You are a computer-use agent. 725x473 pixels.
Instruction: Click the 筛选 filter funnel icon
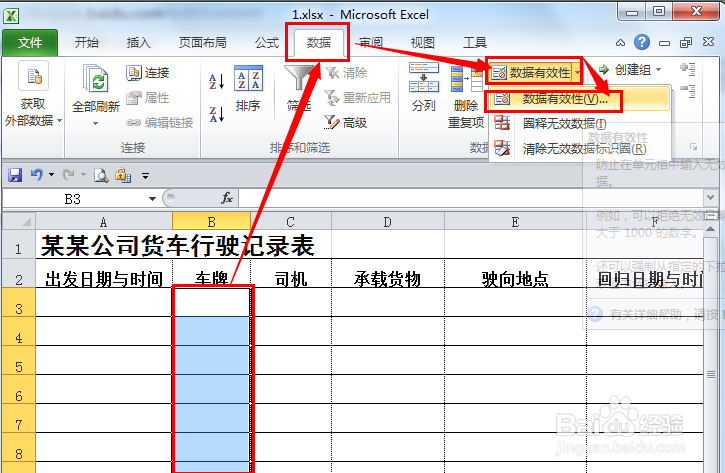click(298, 78)
